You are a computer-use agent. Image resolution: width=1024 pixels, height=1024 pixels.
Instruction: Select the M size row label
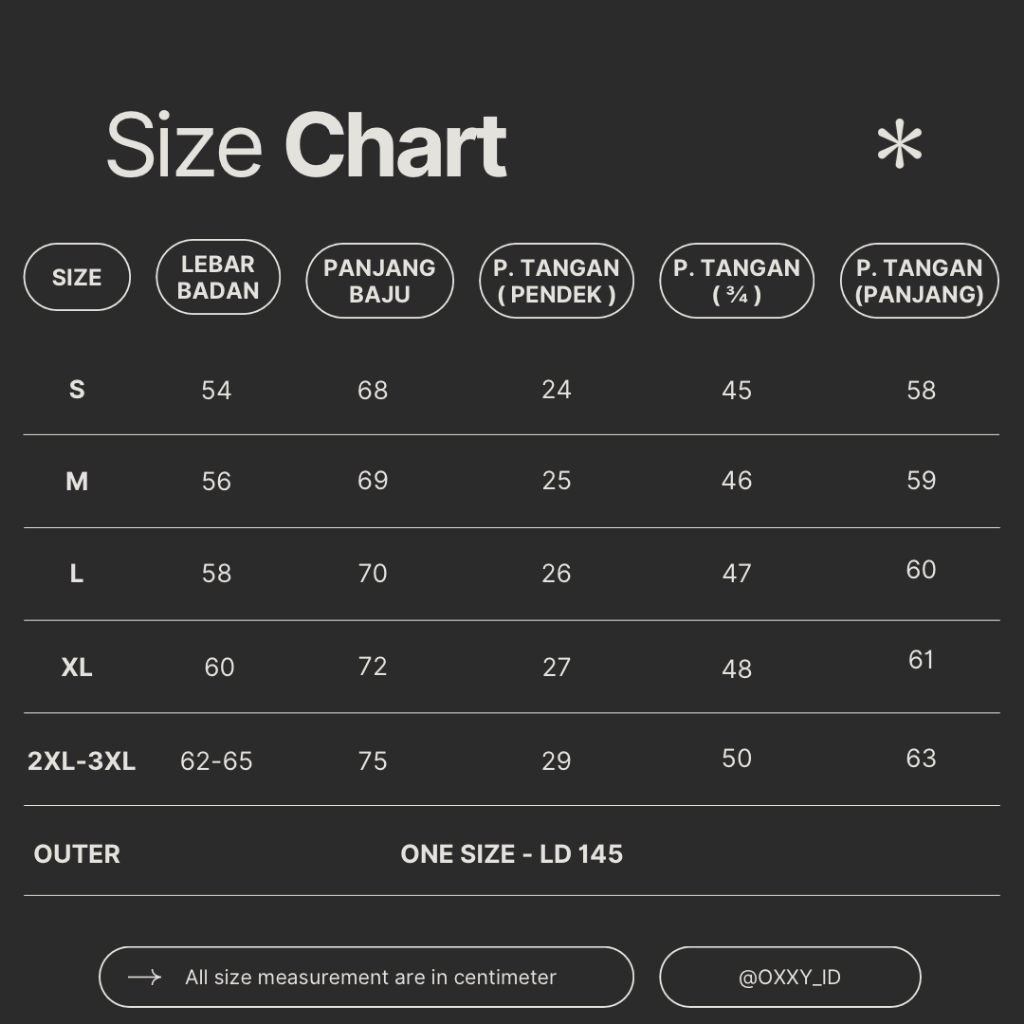(77, 482)
